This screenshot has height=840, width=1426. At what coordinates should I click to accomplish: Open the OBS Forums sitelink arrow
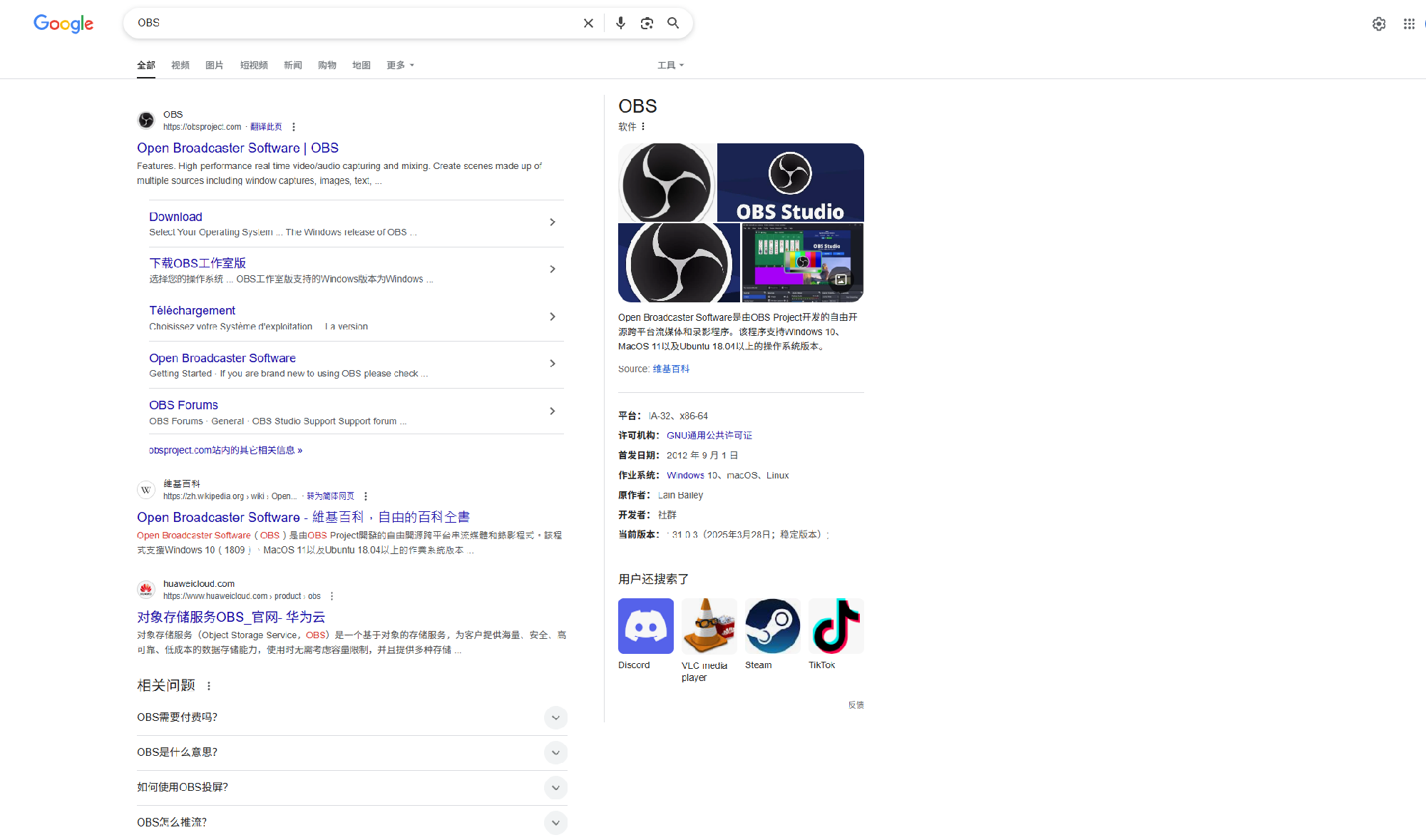(x=553, y=411)
